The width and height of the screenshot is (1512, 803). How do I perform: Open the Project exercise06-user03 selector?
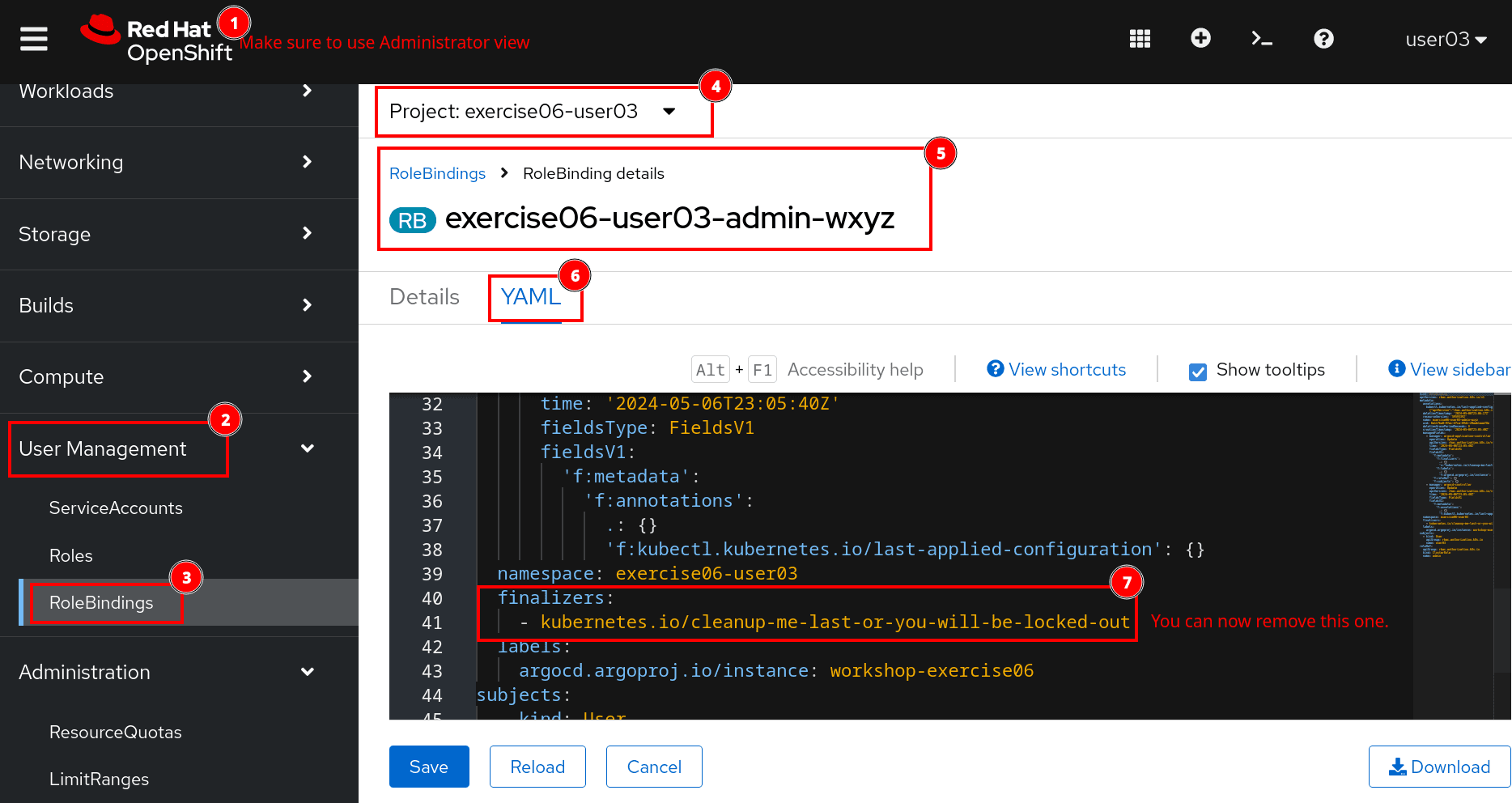tap(532, 112)
